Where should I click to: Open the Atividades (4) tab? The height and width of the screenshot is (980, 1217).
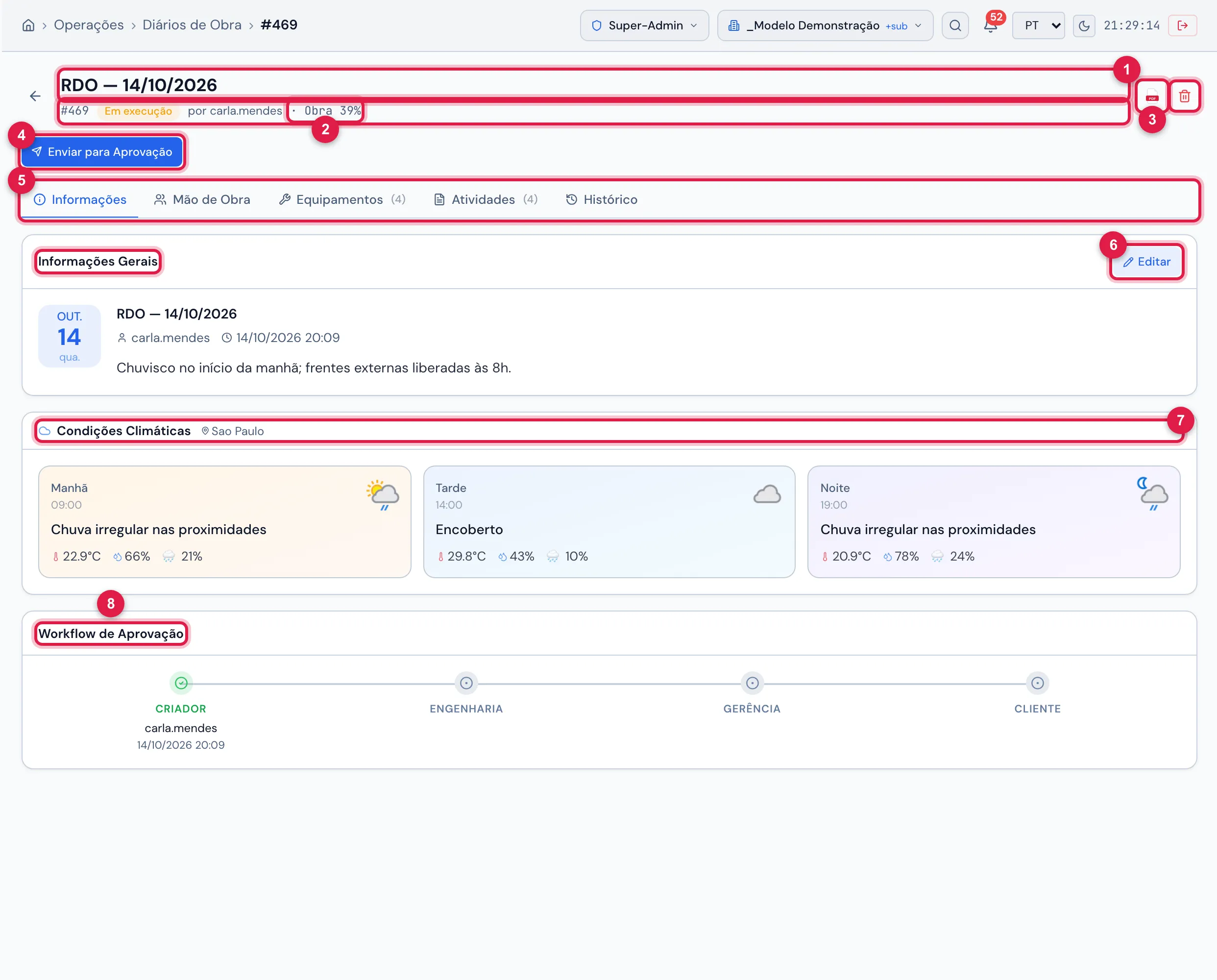tap(486, 199)
